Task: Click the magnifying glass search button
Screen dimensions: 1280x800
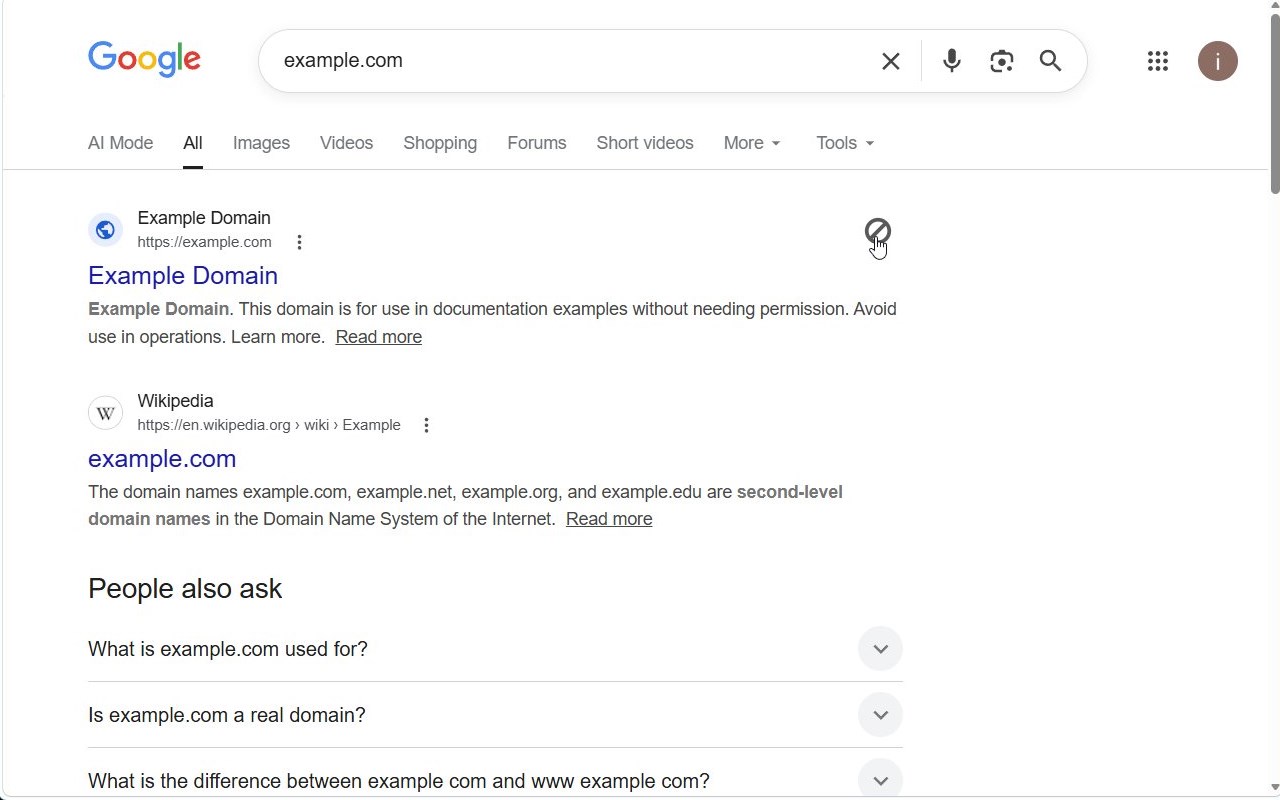Action: (x=1050, y=61)
